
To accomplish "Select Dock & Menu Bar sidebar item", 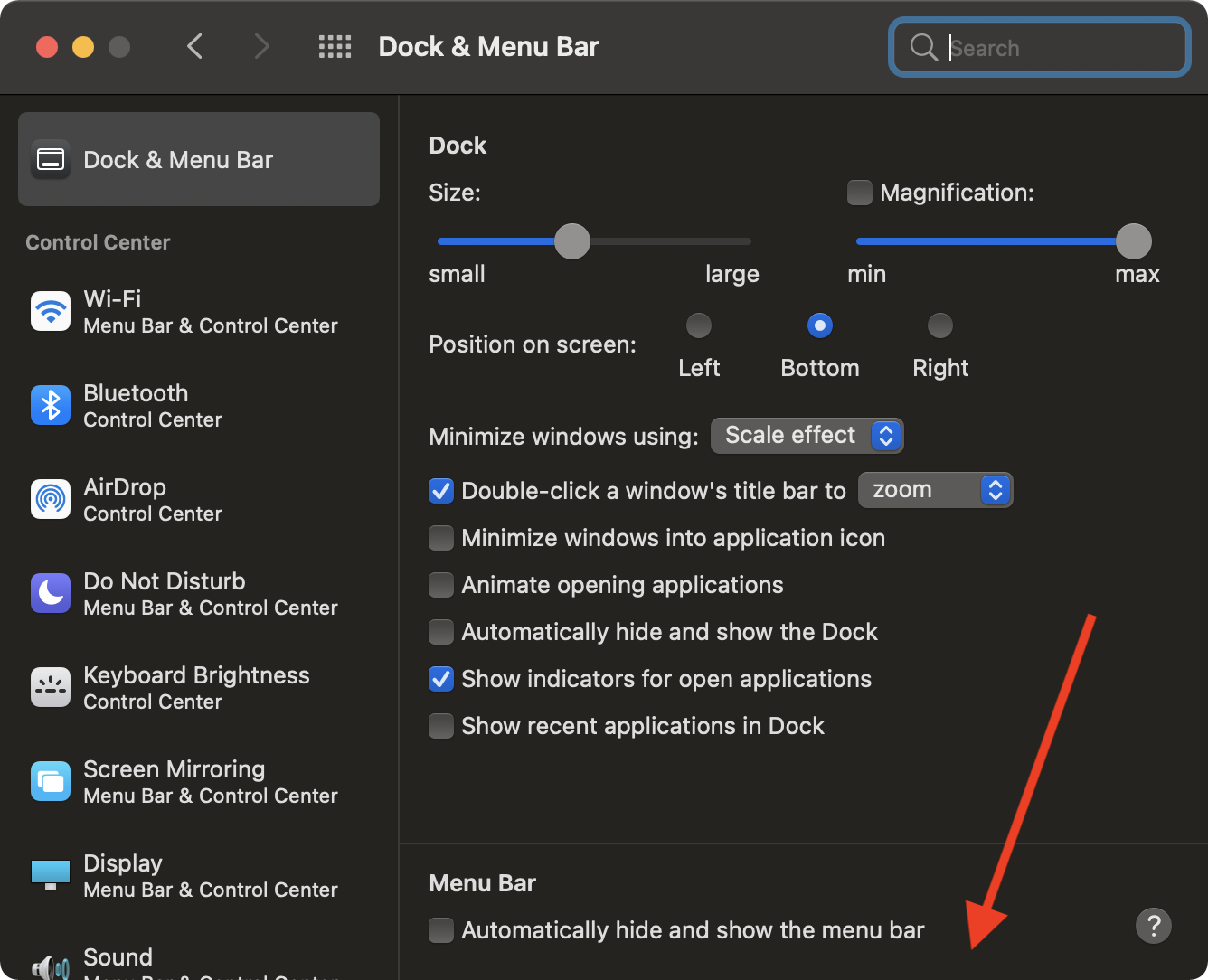I will tap(199, 160).
